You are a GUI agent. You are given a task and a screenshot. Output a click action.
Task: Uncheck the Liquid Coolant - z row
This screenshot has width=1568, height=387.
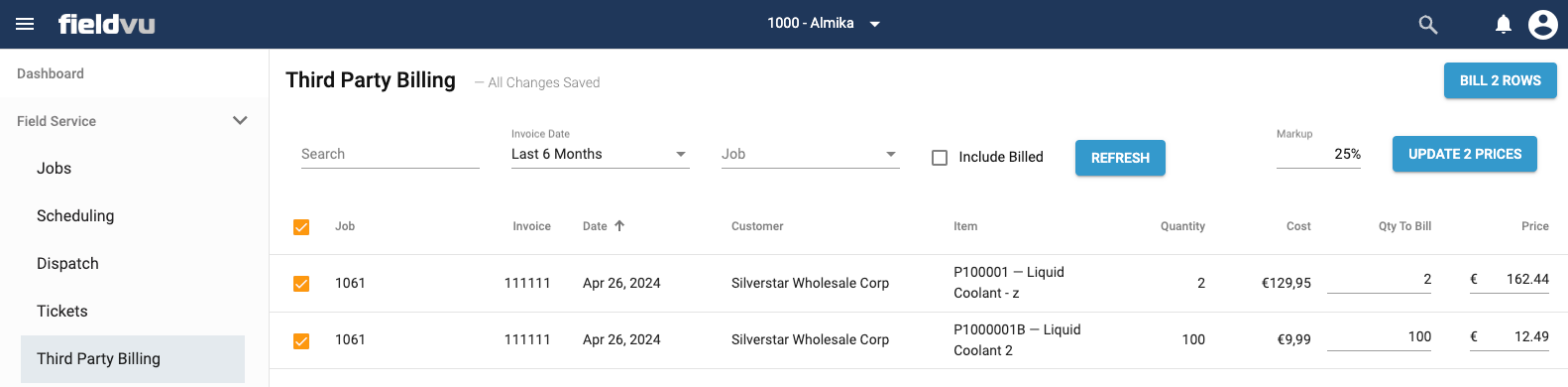[301, 284]
